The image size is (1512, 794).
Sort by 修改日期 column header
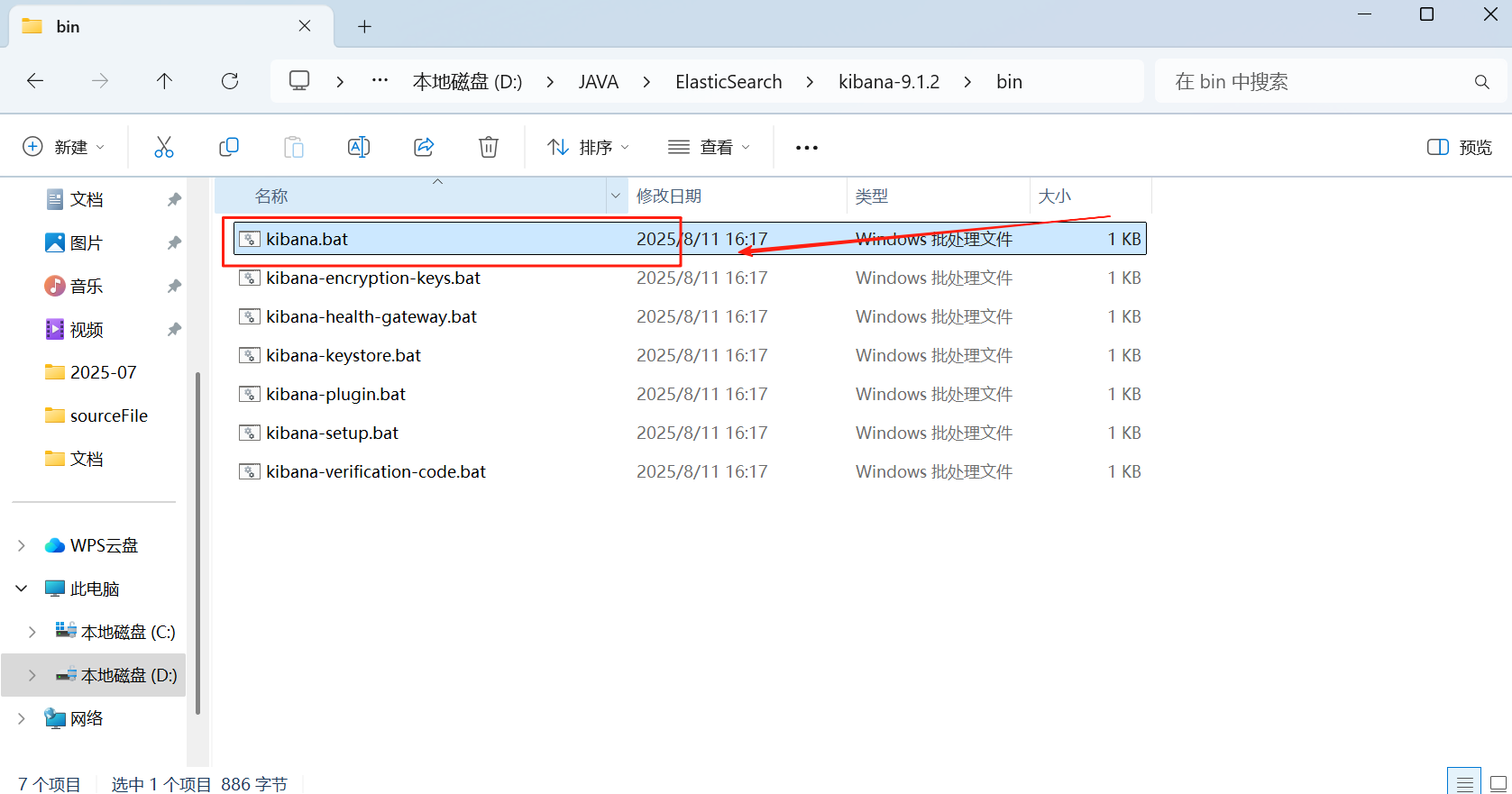coord(737,196)
